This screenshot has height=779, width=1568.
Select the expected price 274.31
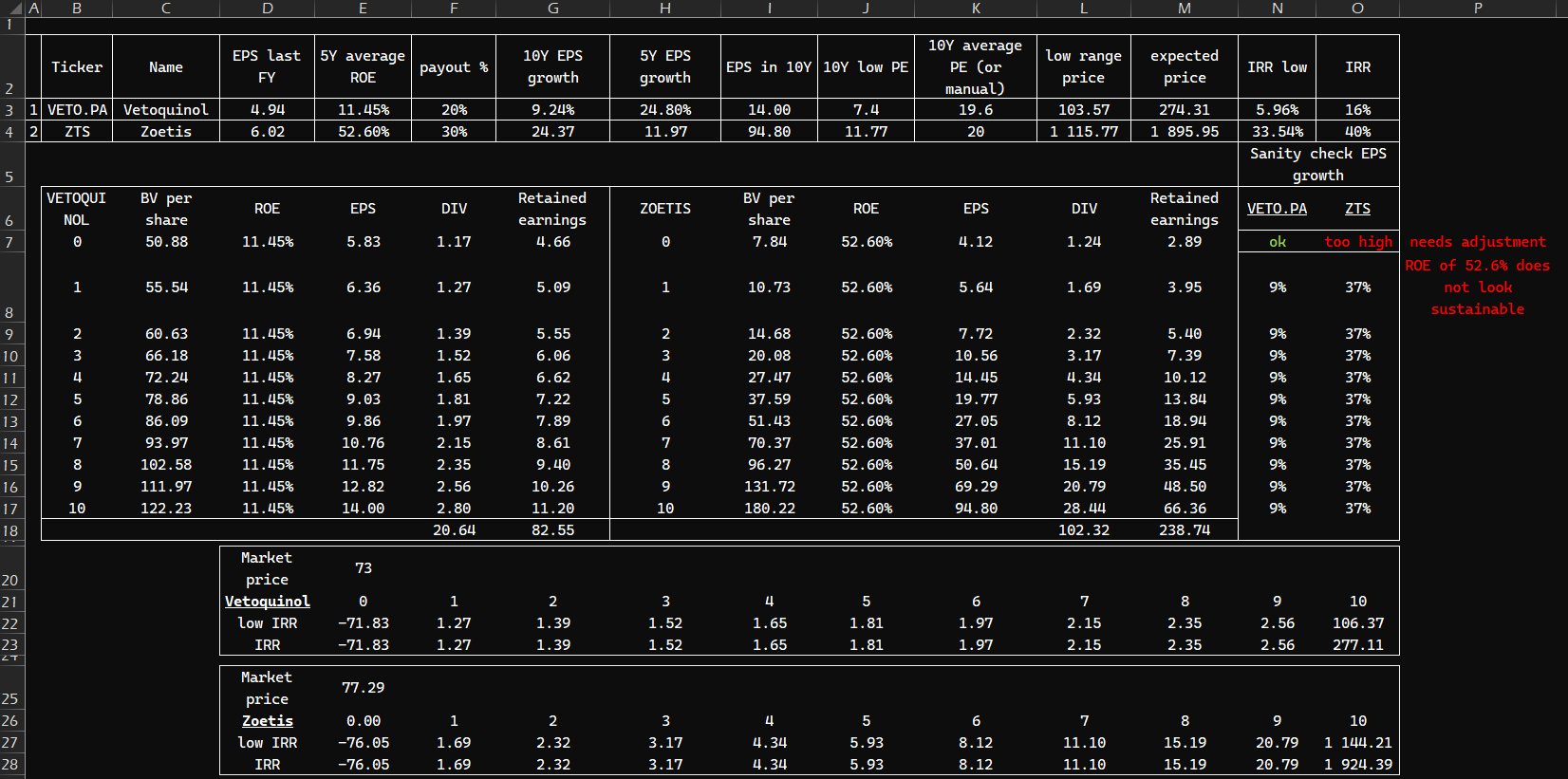pos(1185,110)
